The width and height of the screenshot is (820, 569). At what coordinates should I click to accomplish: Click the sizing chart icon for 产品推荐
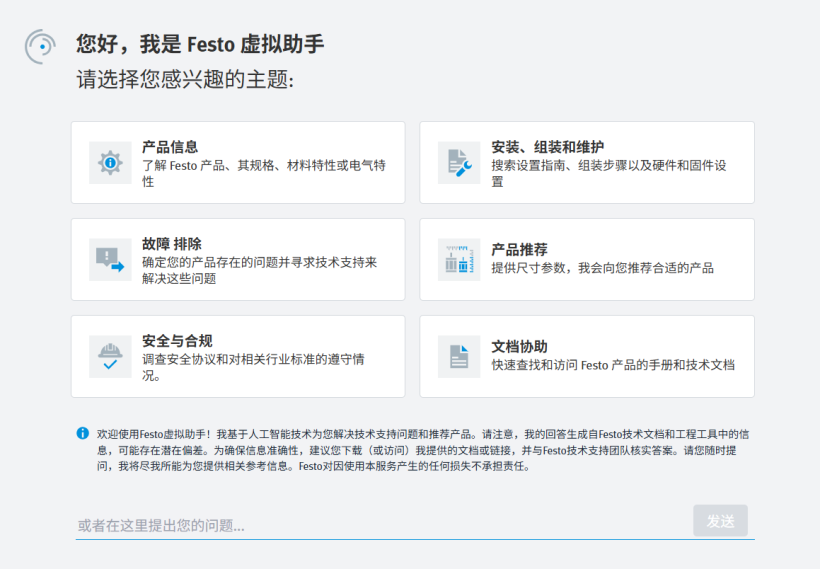pyautogui.click(x=459, y=259)
